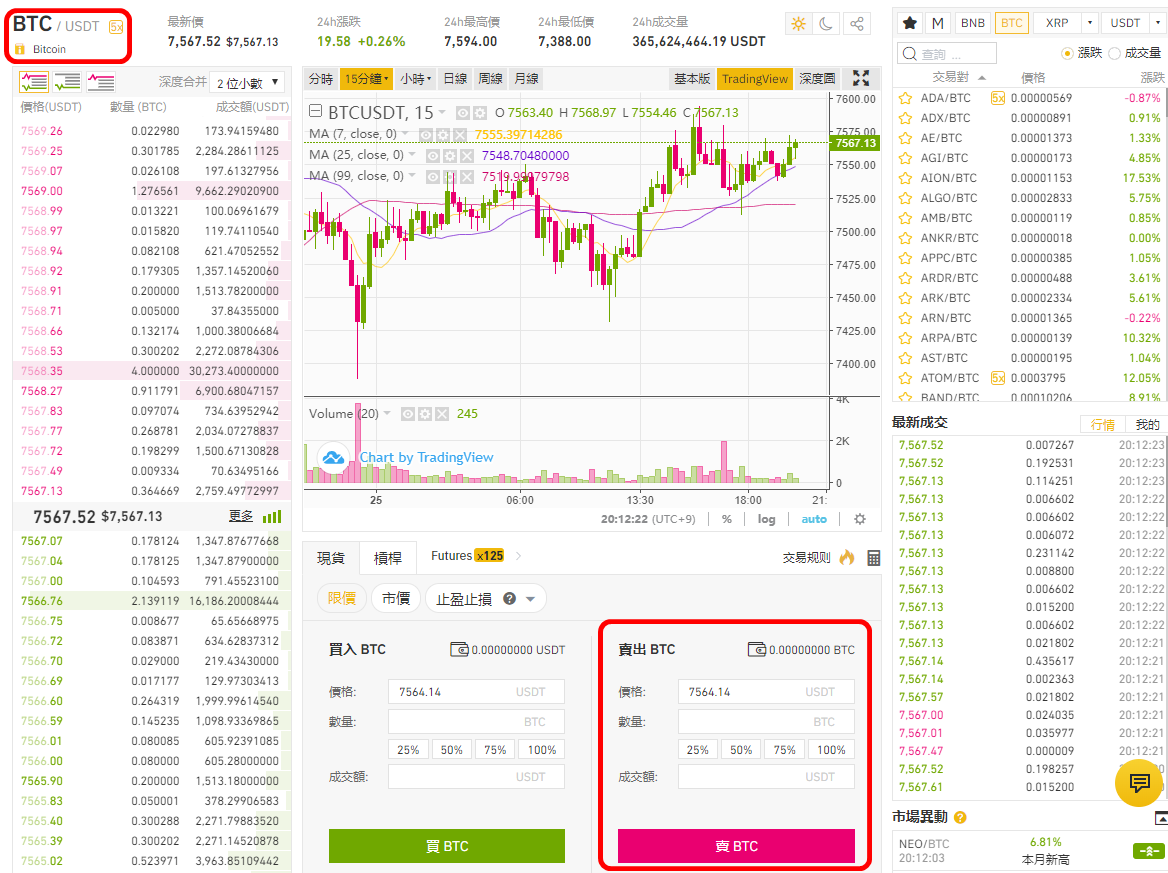Click help icon next to 止盈止損
Viewport: 1168px width, 873px height.
(x=510, y=598)
